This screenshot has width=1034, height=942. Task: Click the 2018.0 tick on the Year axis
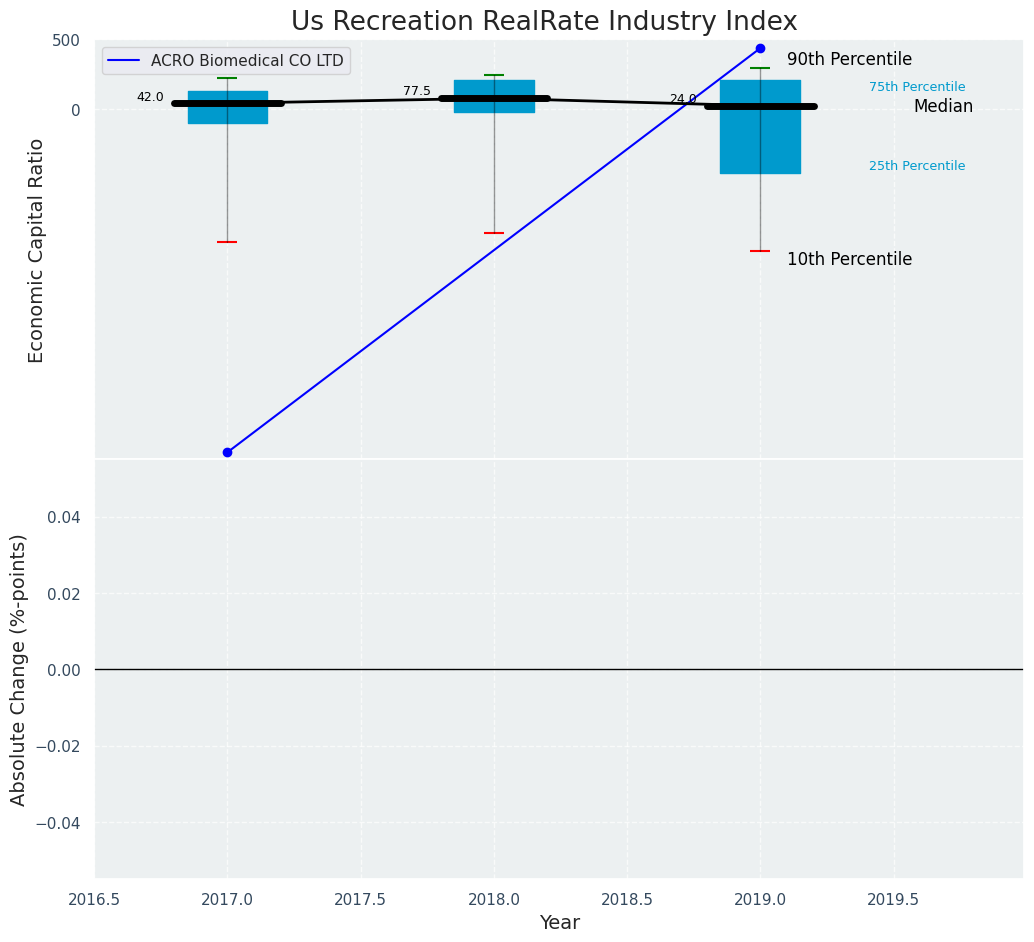pyautogui.click(x=494, y=899)
